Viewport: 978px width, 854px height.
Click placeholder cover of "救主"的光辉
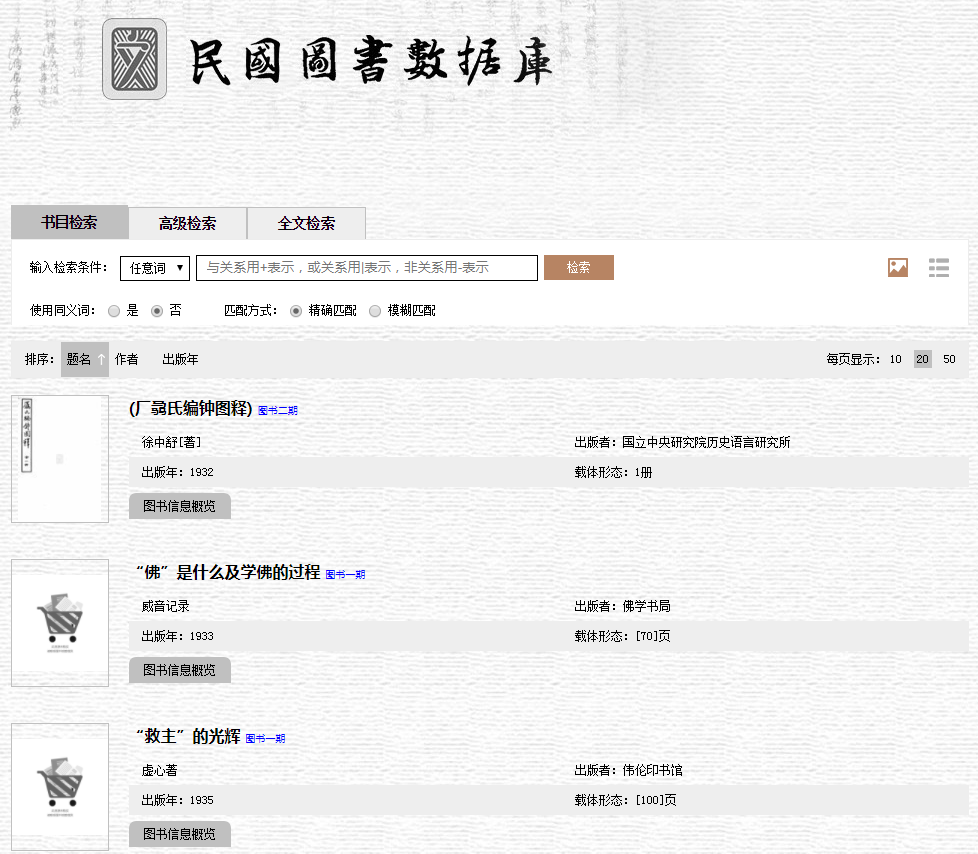[60, 786]
